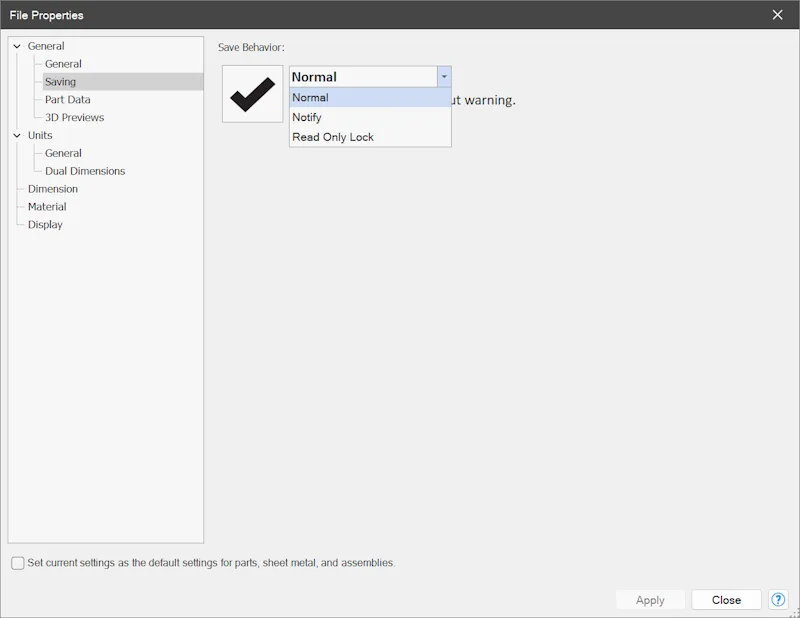The image size is (800, 618).
Task: Click the Apply button
Action: pyautogui.click(x=650, y=600)
